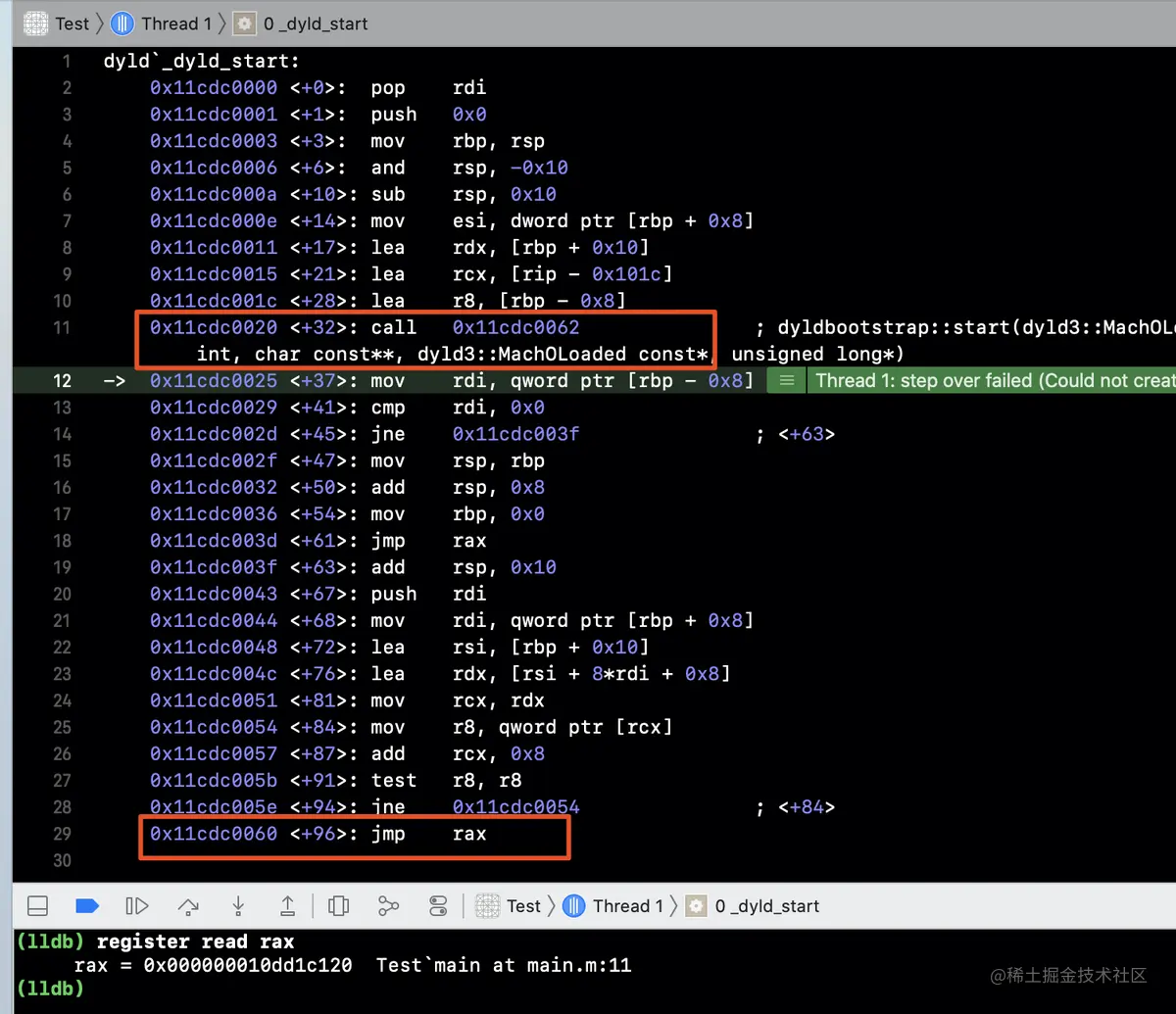The image size is (1176, 1014).
Task: Click the thread icon in the top jump bar
Action: click(122, 24)
